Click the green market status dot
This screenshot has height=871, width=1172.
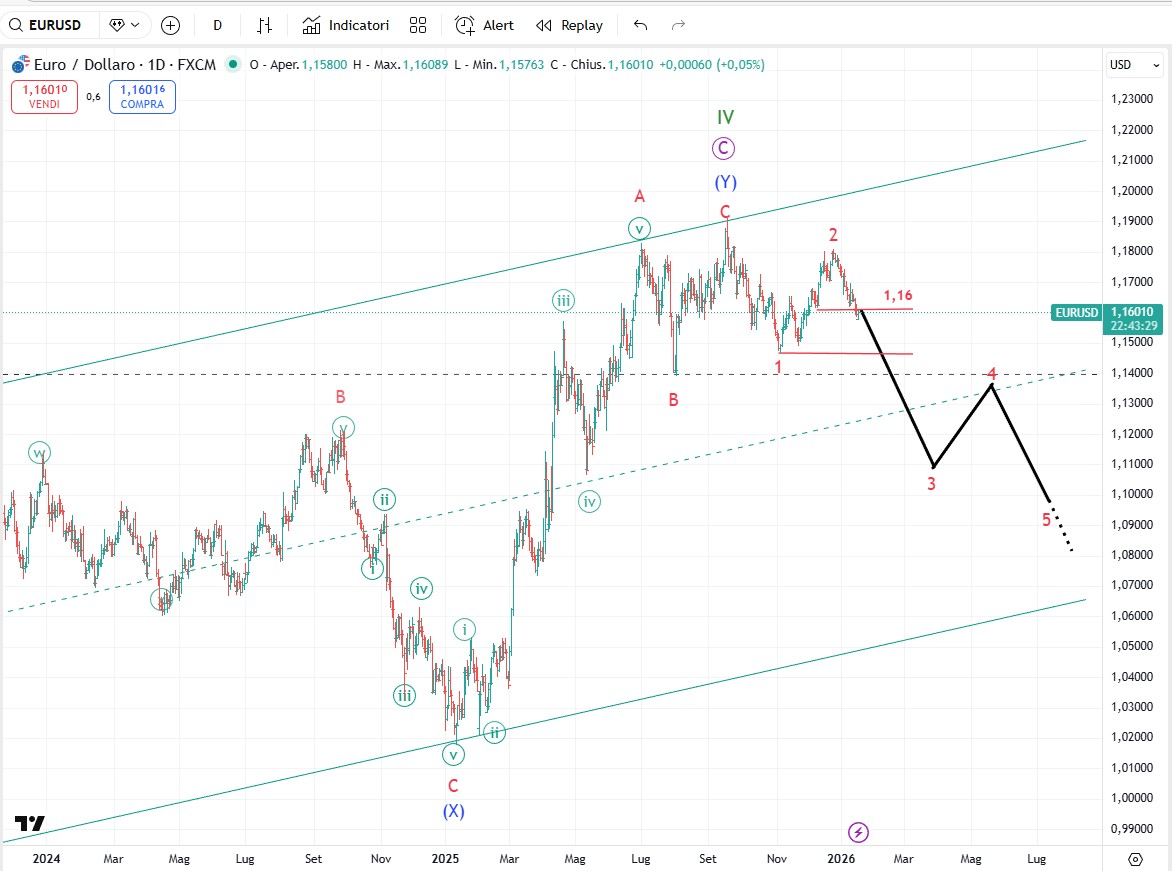(x=233, y=64)
